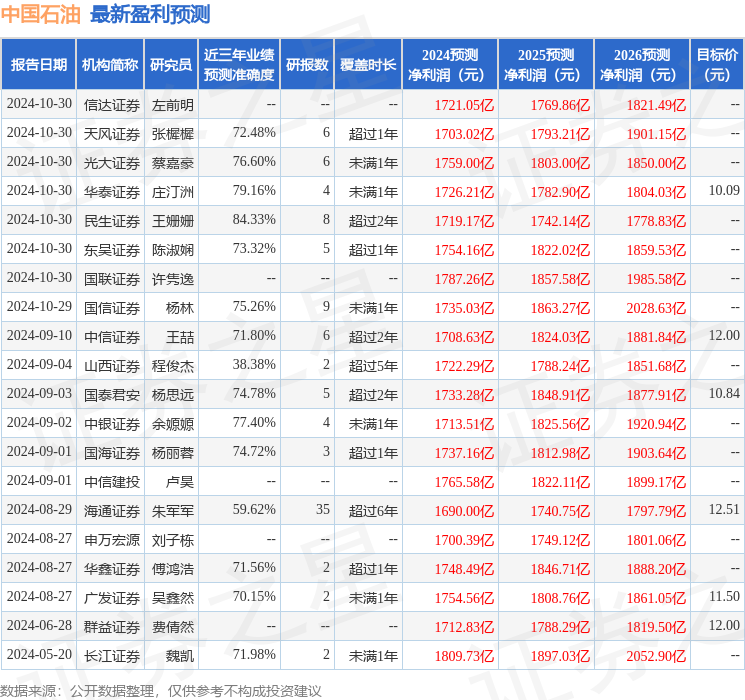This screenshot has width=745, height=700.
Task: Click the 1897.03亿 2025 forecast value
Action: pos(560,656)
